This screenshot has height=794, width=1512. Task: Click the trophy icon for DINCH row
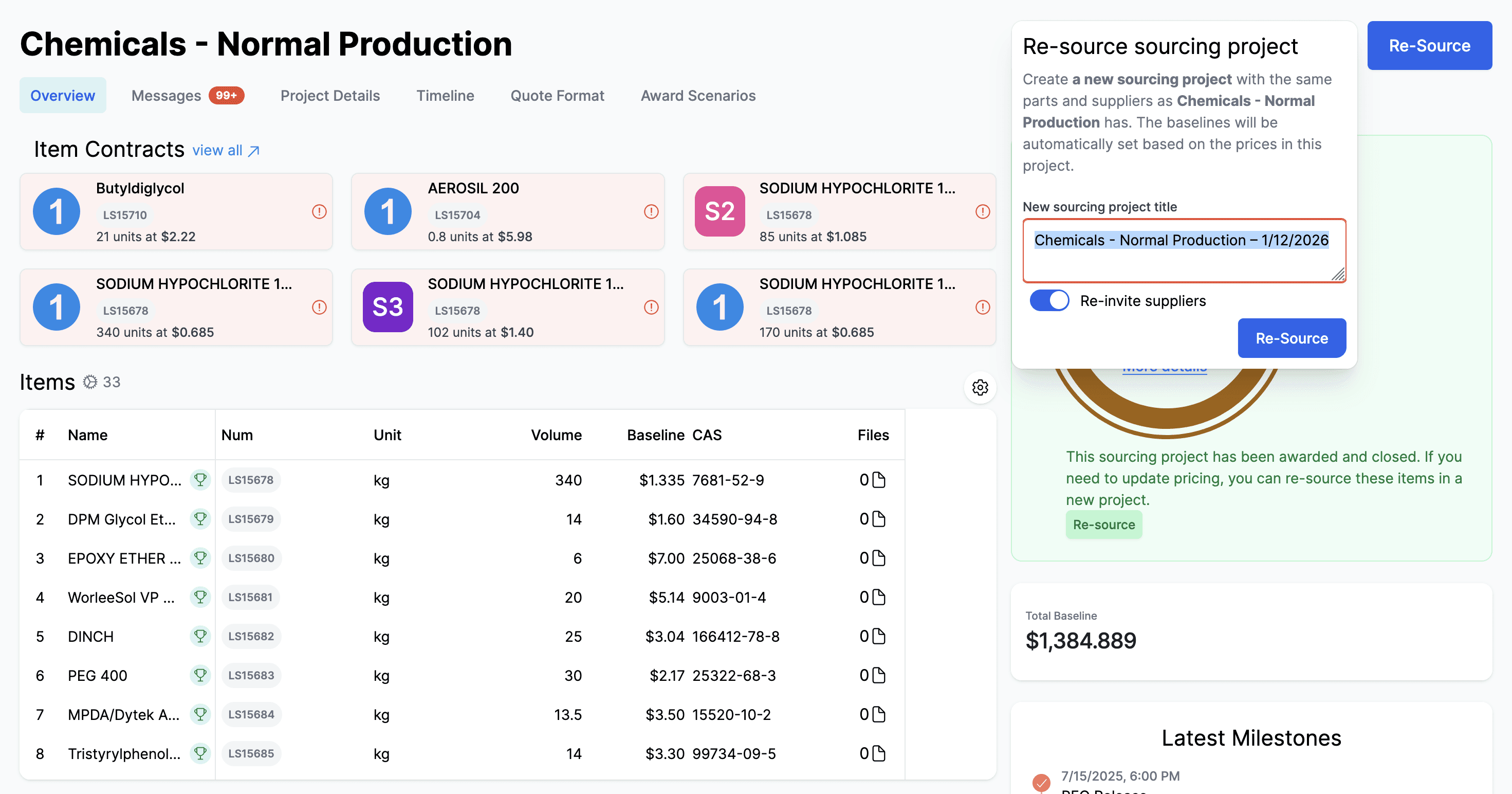[200, 636]
